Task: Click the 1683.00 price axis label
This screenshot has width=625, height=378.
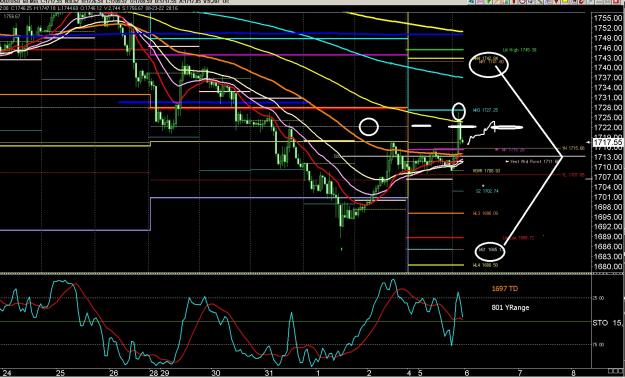Action: [x=608, y=256]
